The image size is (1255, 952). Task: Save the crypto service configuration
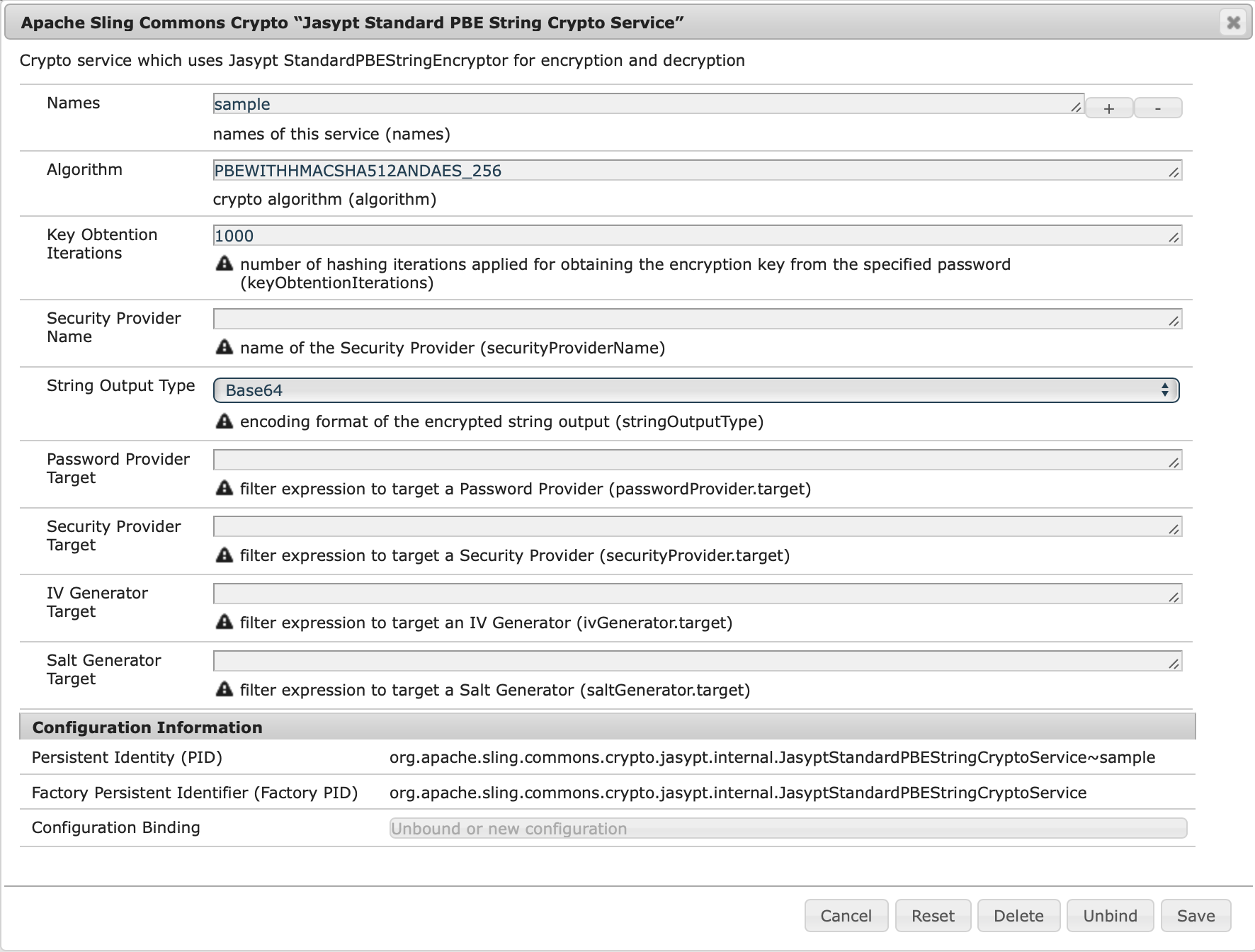[1196, 916]
